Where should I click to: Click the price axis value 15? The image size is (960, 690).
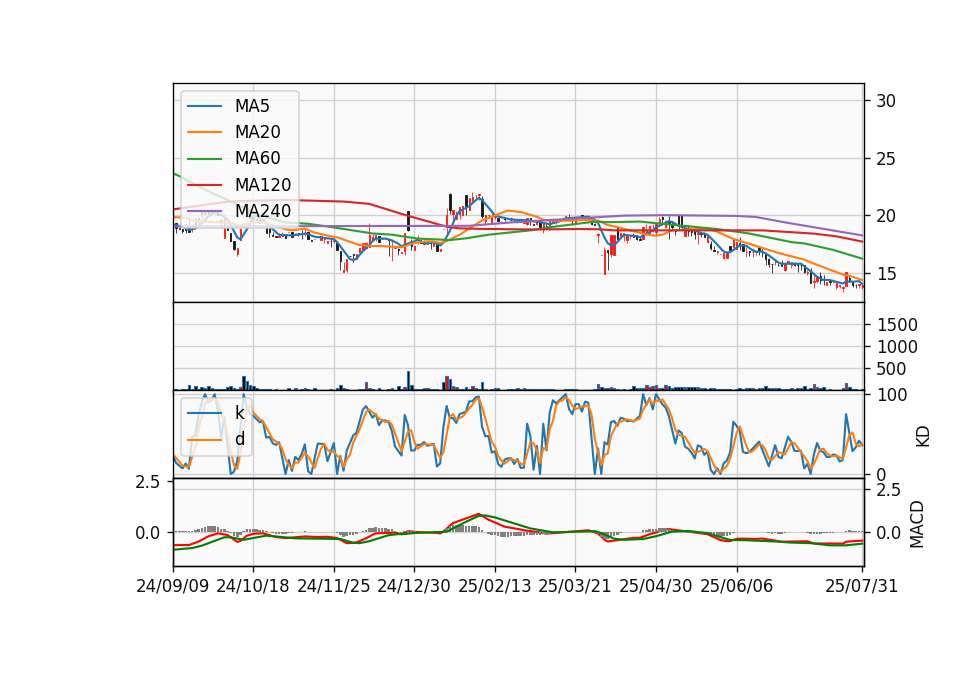tap(886, 274)
